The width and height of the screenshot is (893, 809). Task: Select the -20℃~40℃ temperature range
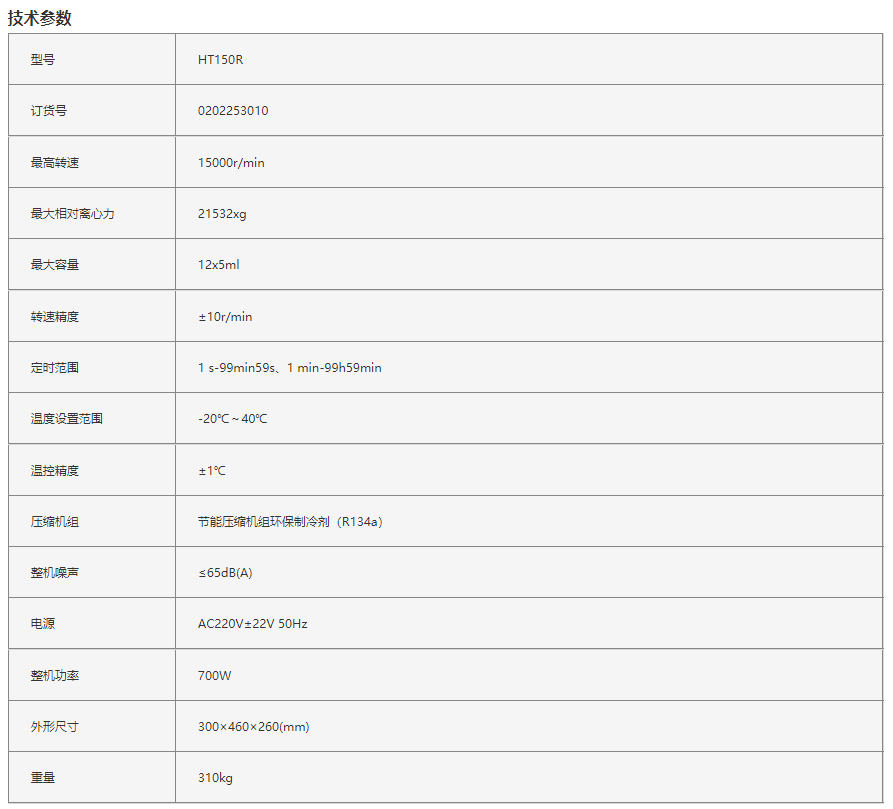(232, 419)
